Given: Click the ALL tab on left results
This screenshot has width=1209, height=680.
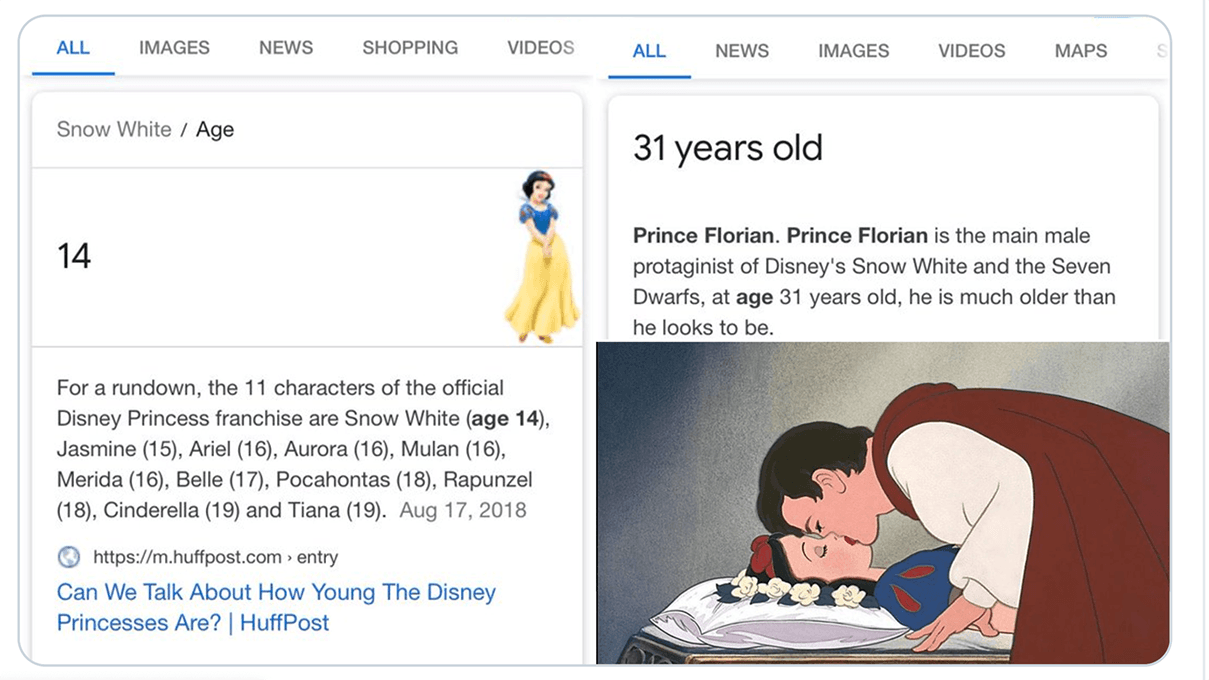Looking at the screenshot, I should coord(71,47).
